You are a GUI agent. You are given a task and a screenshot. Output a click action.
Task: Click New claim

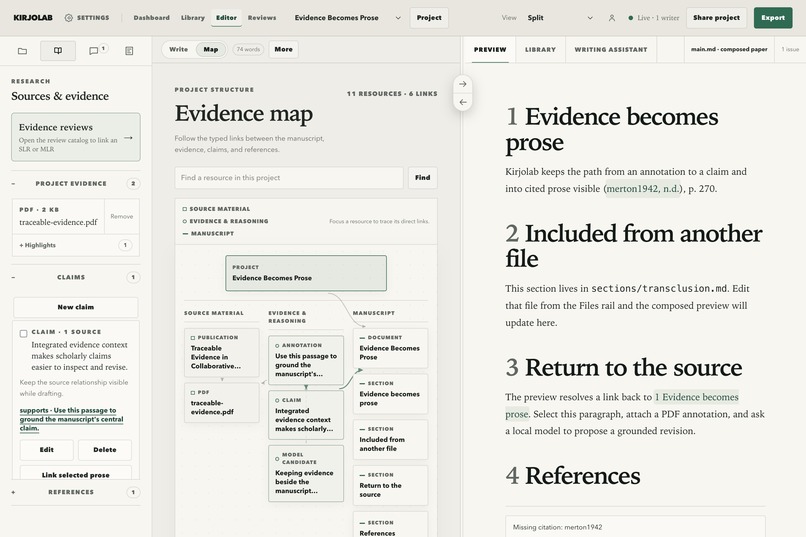point(76,307)
